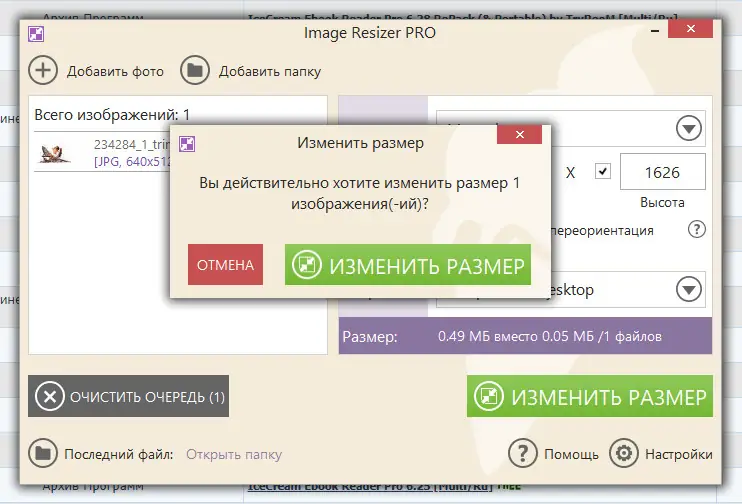Click the main window's ИЗМЕНИТЬ РАЗМЕР button
This screenshot has width=742, height=504.
tap(590, 397)
